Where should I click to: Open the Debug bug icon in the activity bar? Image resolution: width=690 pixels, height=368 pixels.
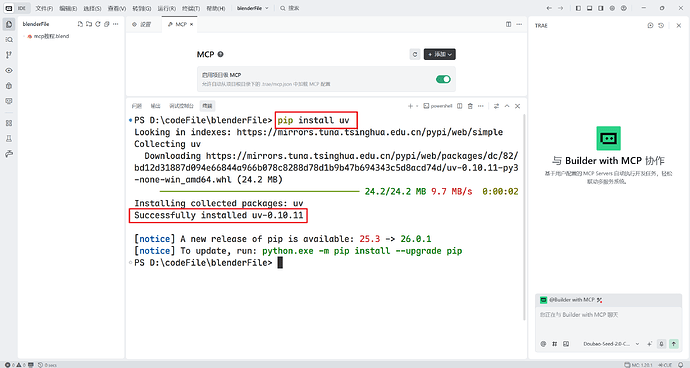click(x=9, y=86)
